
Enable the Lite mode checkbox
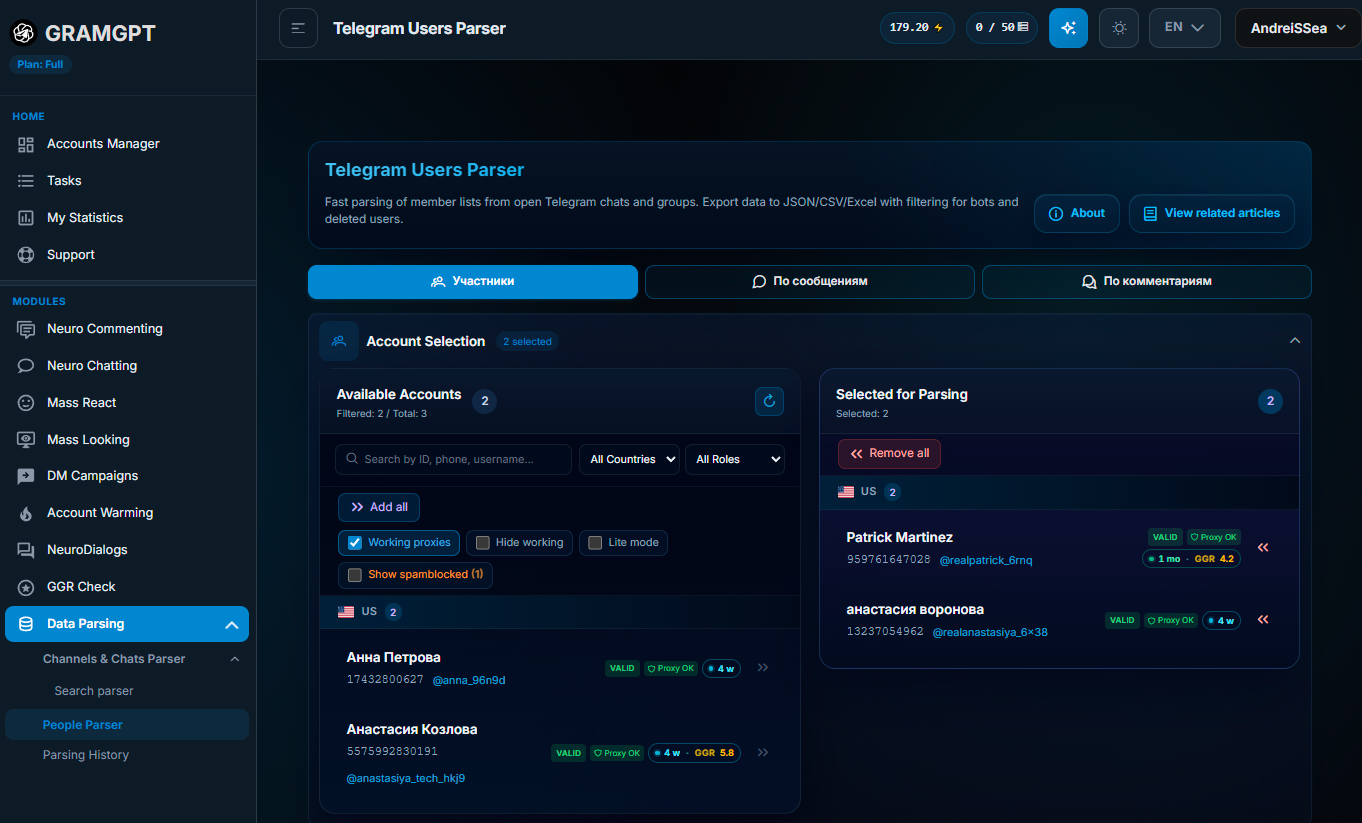tap(595, 543)
